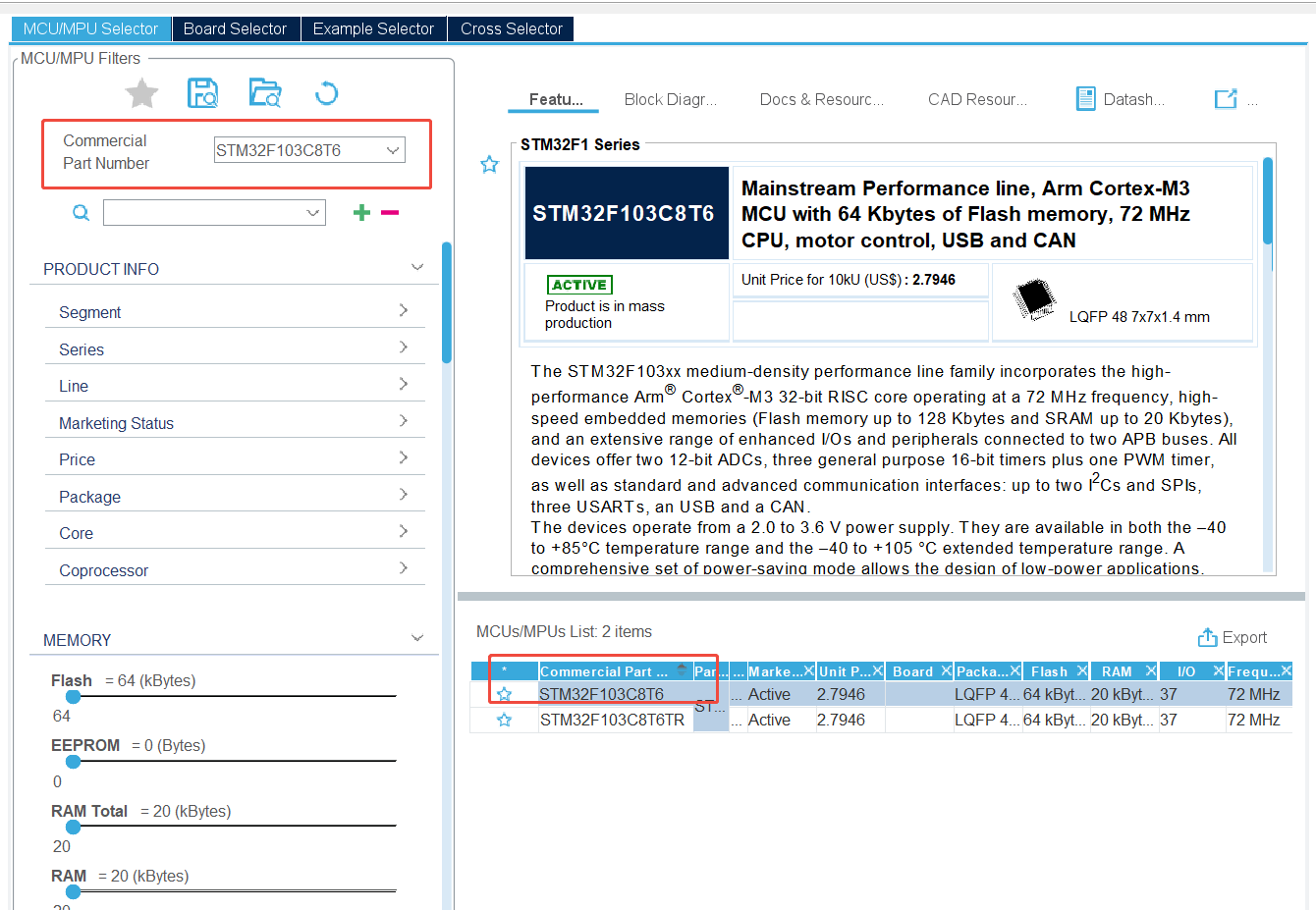This screenshot has height=910, width=1316.
Task: Click the Flash memory slider handle
Action: (x=73, y=696)
